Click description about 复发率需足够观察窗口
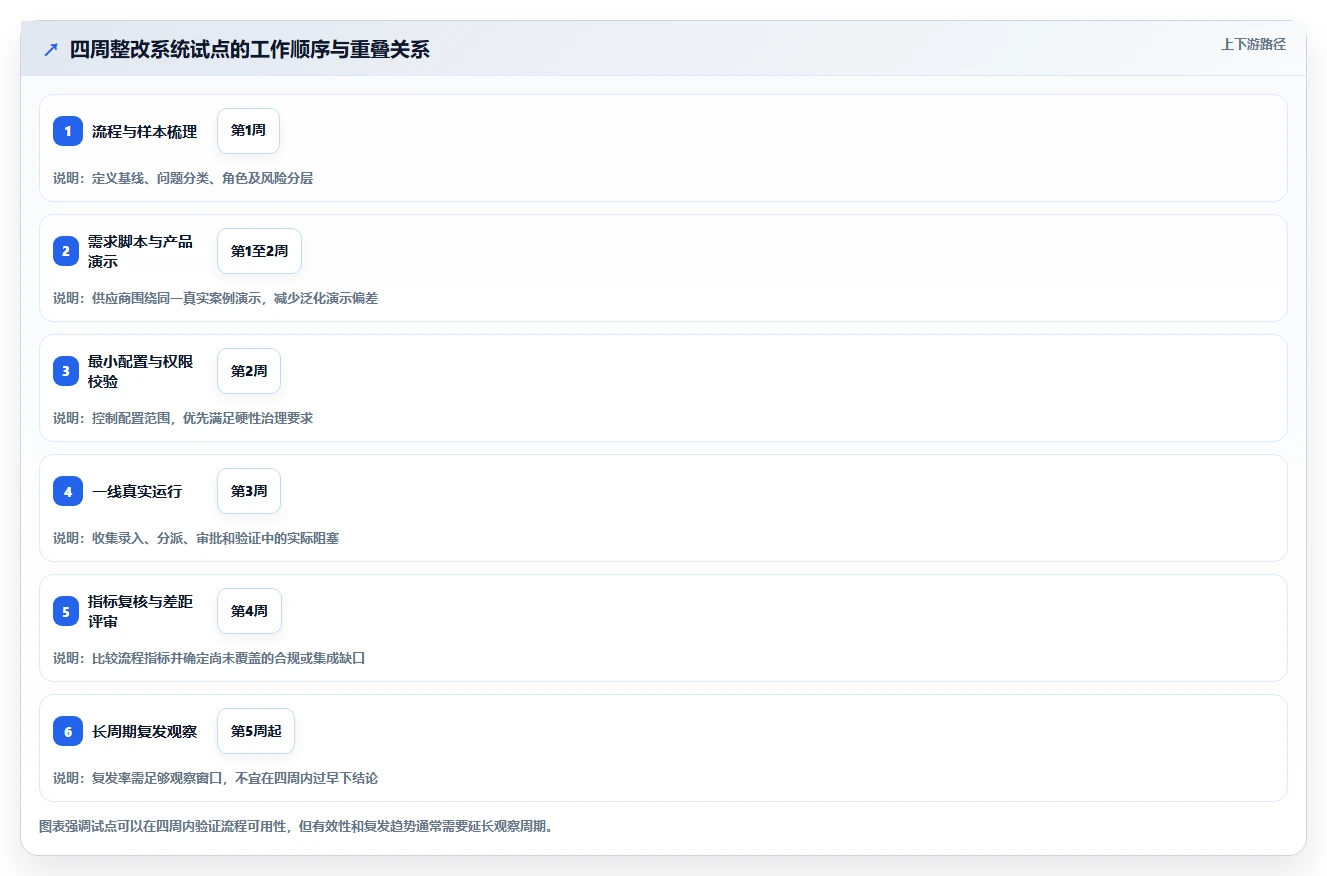This screenshot has width=1327, height=876. pos(215,778)
